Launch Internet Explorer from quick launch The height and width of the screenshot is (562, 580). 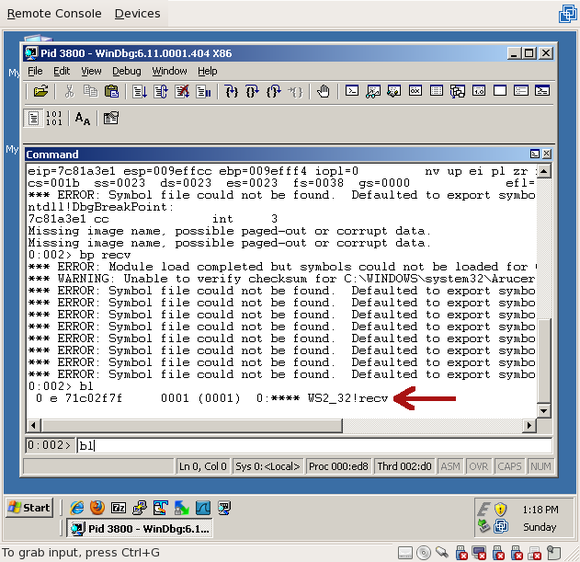click(77, 508)
